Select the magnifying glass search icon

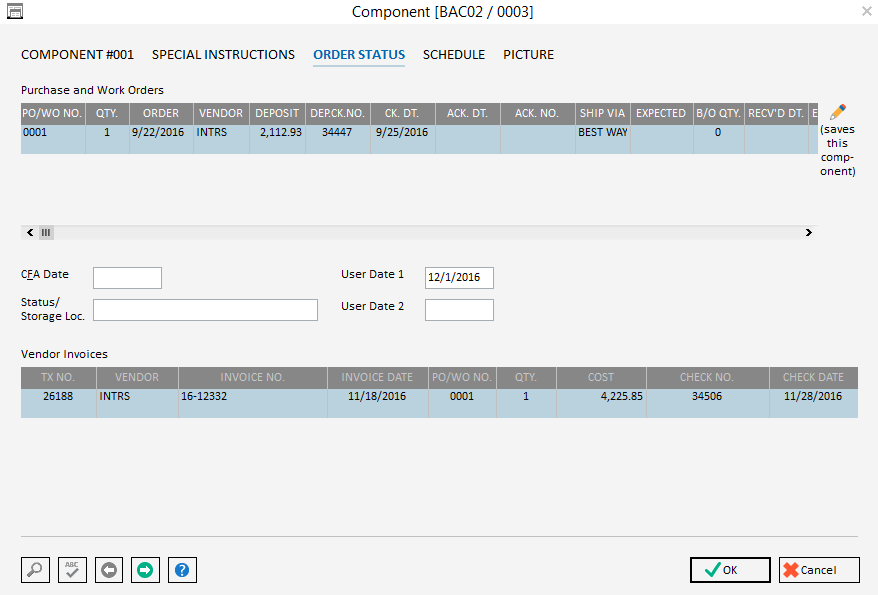pyautogui.click(x=35, y=569)
